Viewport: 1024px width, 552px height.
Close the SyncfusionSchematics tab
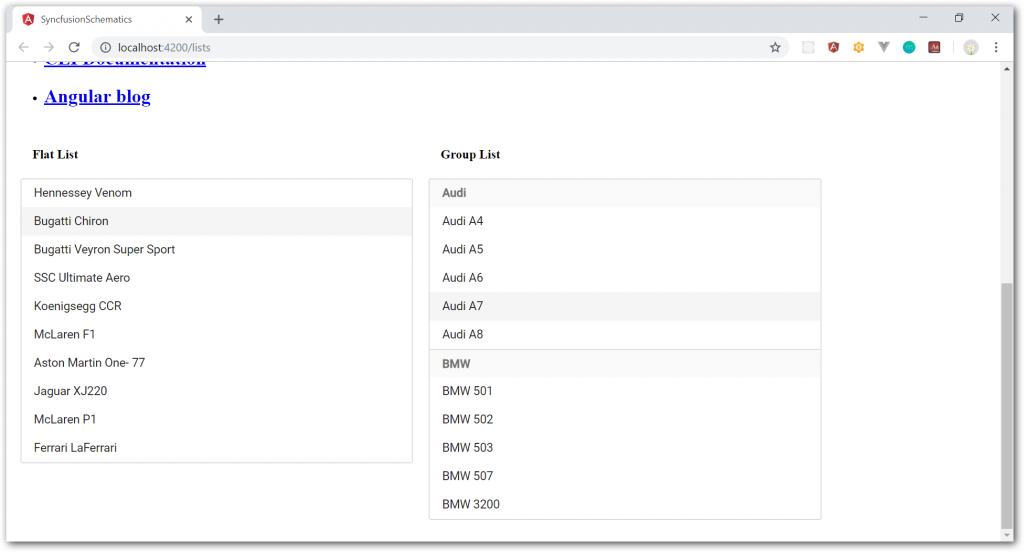coord(189,19)
